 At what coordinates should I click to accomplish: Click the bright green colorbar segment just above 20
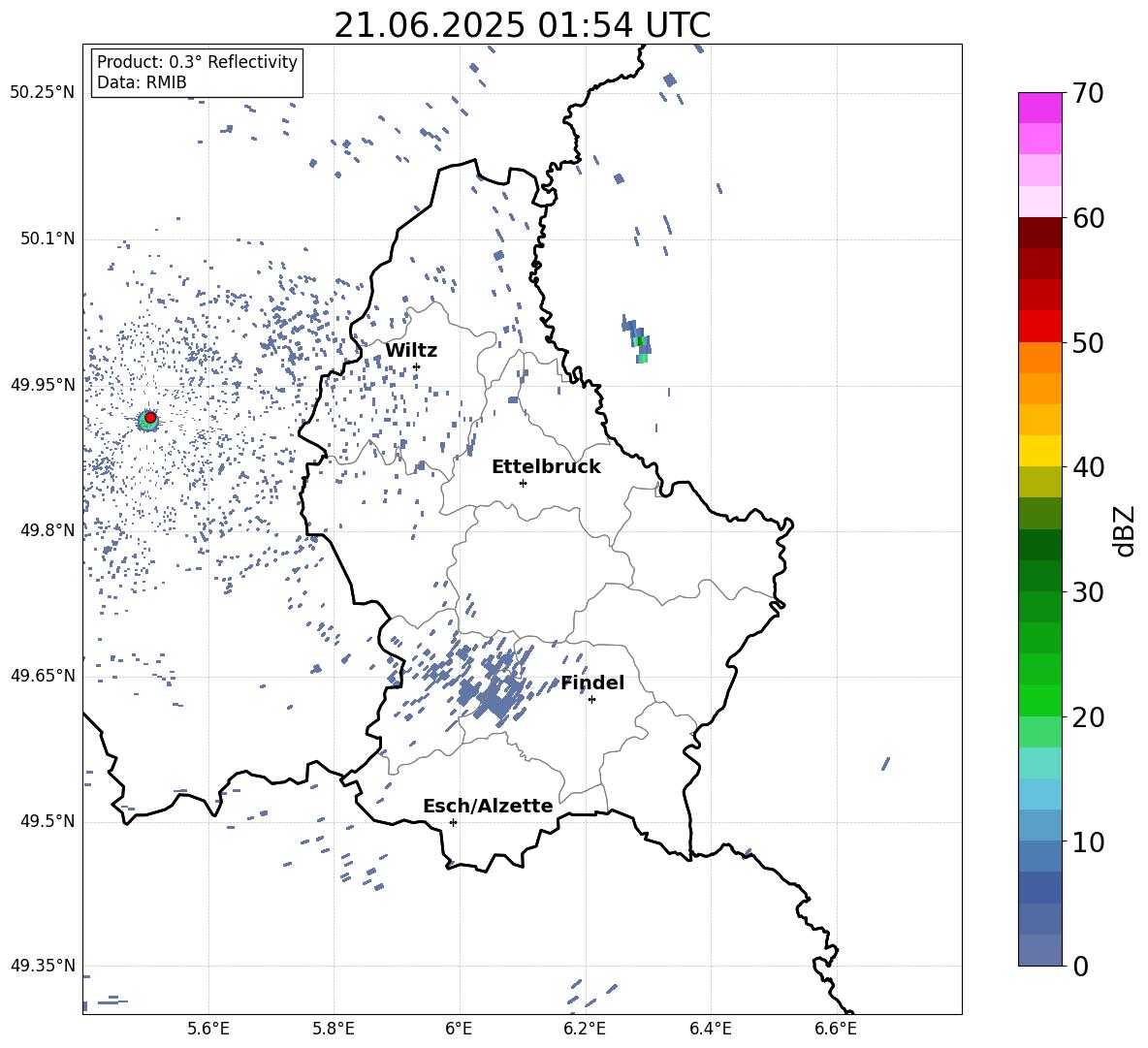coord(1039,700)
